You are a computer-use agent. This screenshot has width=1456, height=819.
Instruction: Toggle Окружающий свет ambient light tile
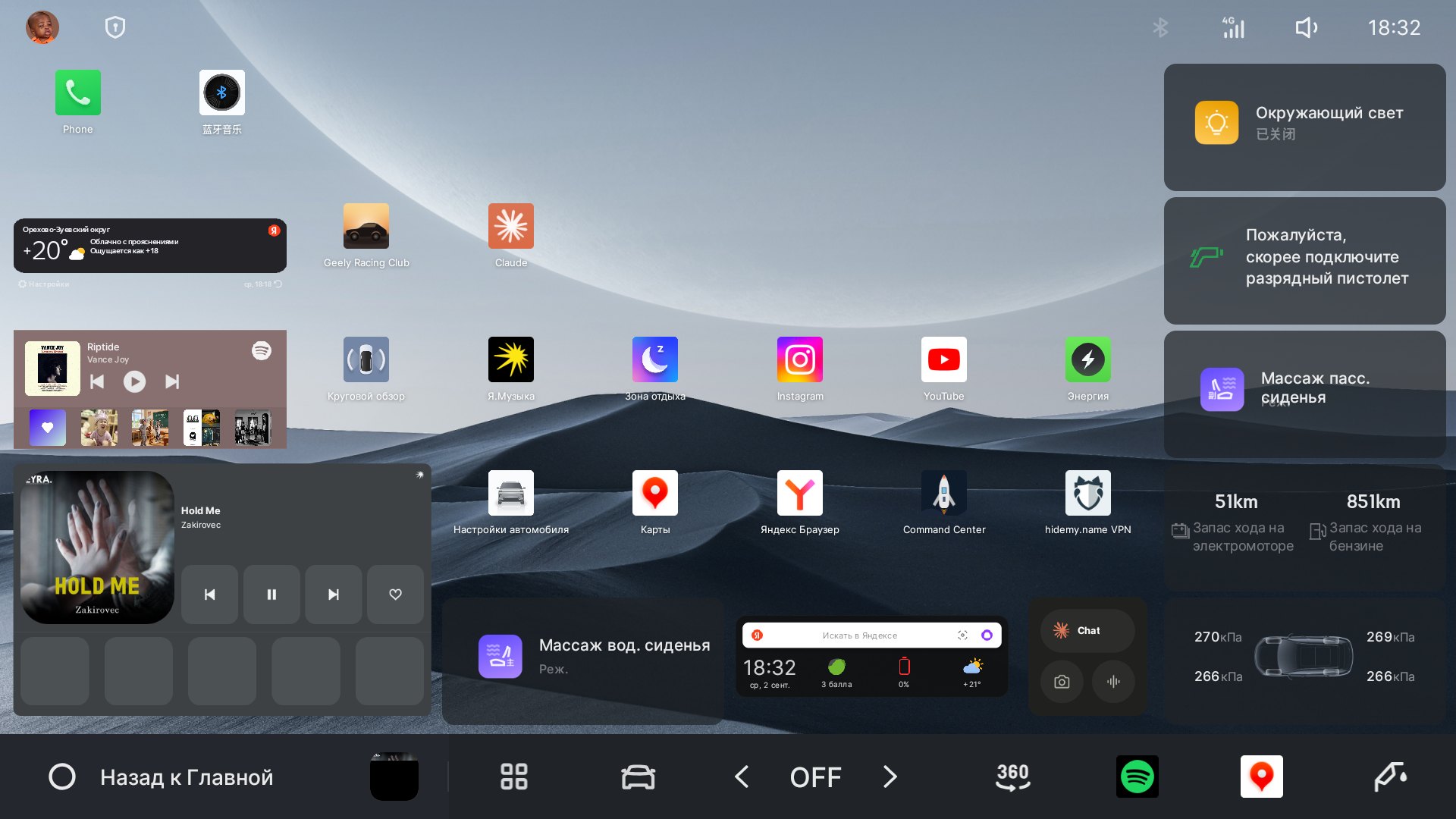click(1305, 127)
